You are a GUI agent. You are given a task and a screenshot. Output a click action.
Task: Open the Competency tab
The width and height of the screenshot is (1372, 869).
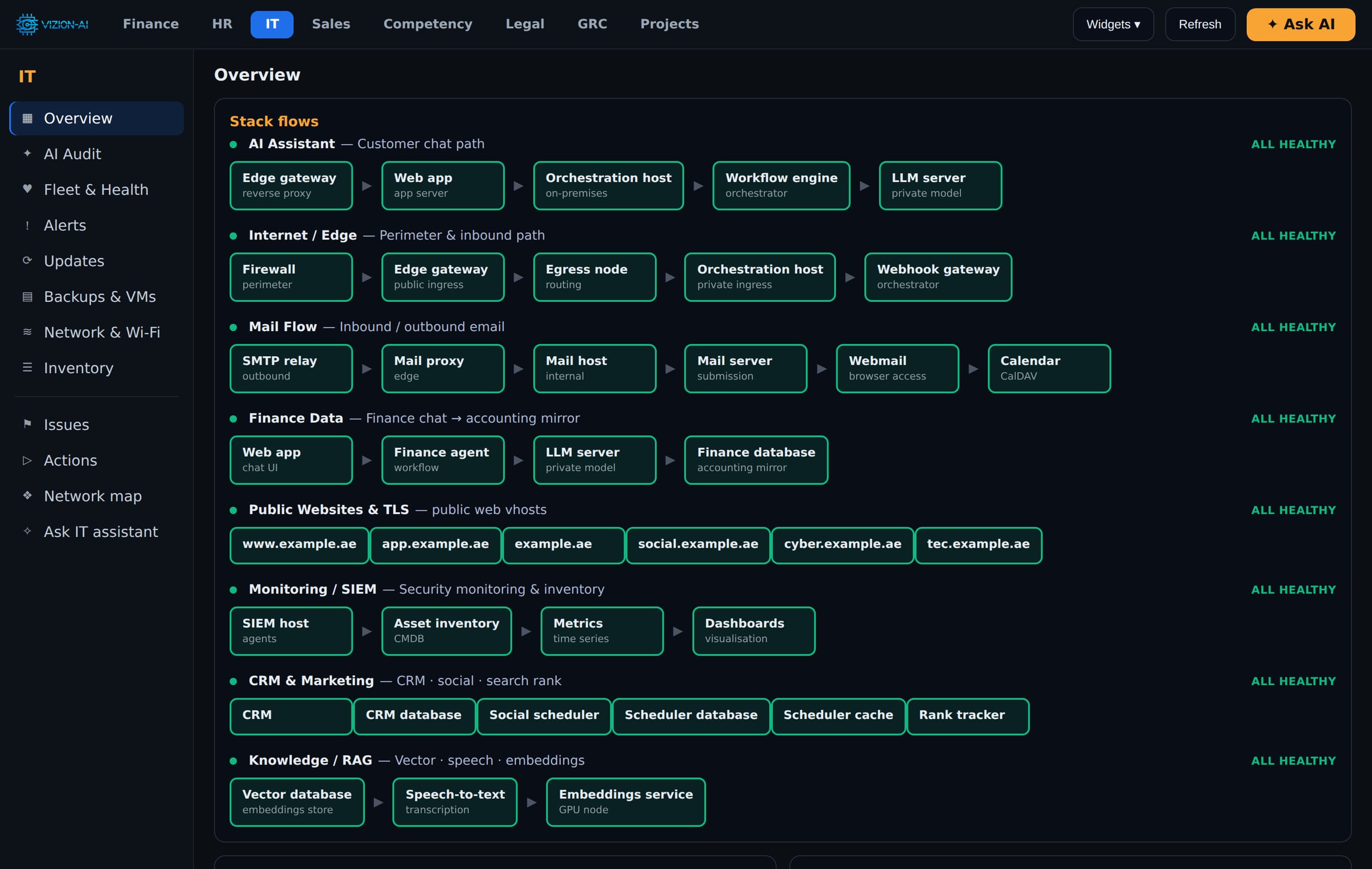point(428,24)
